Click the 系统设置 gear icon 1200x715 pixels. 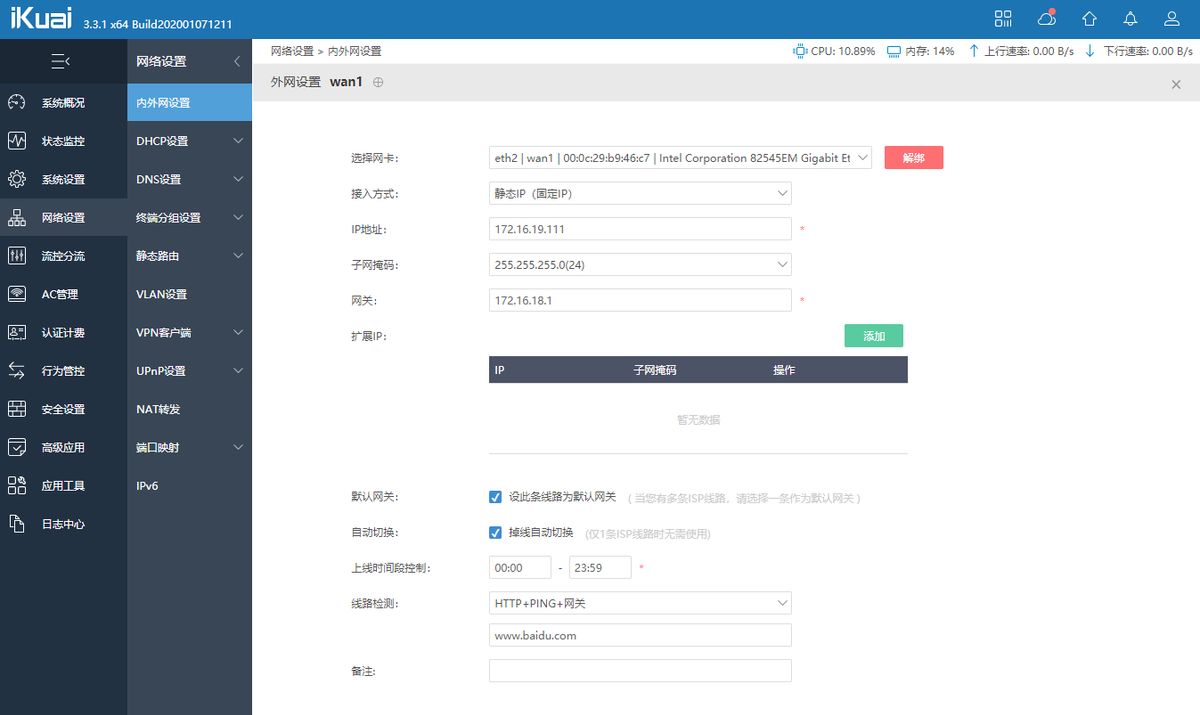[17, 179]
